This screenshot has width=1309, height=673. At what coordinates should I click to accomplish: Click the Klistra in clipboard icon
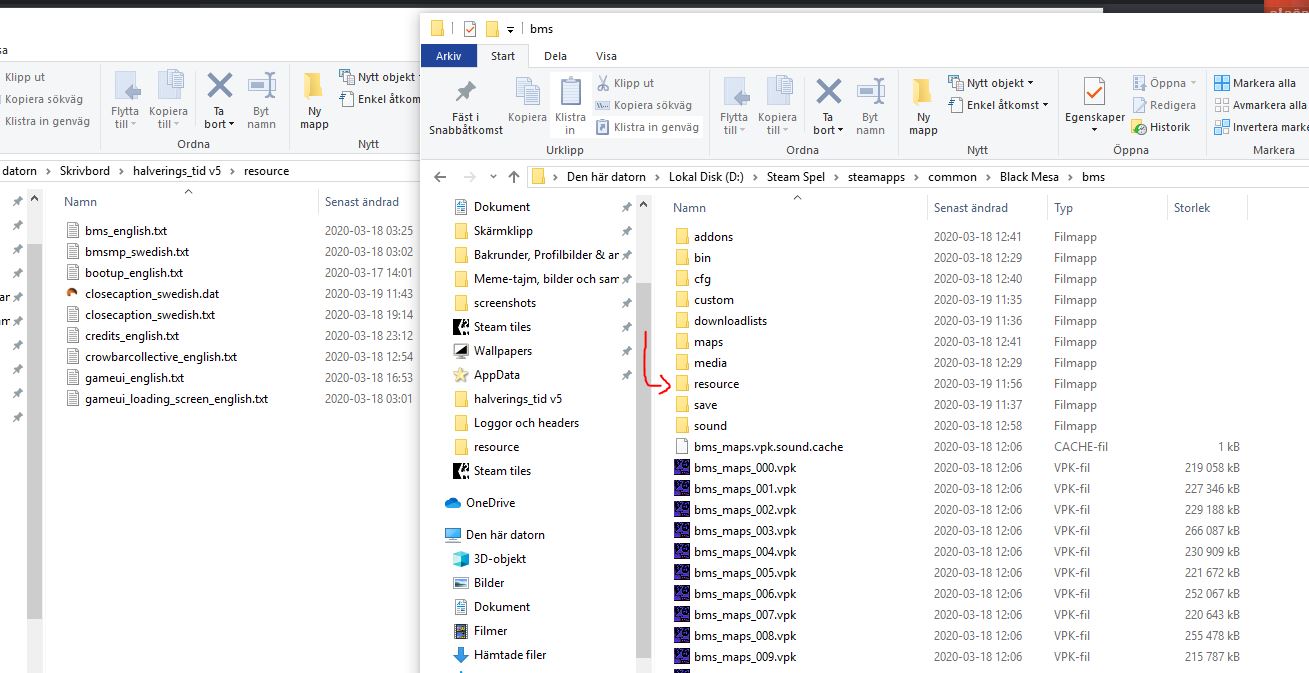pyautogui.click(x=570, y=92)
